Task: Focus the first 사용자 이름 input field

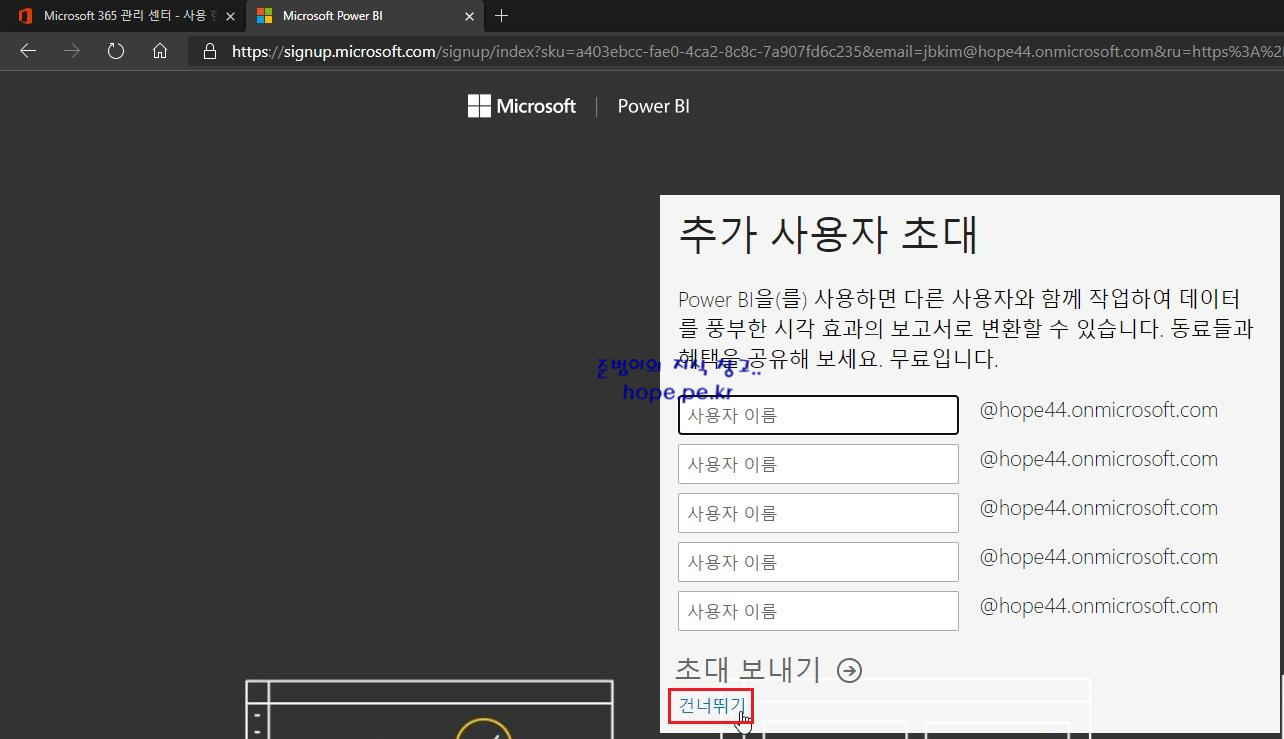Action: pos(818,415)
